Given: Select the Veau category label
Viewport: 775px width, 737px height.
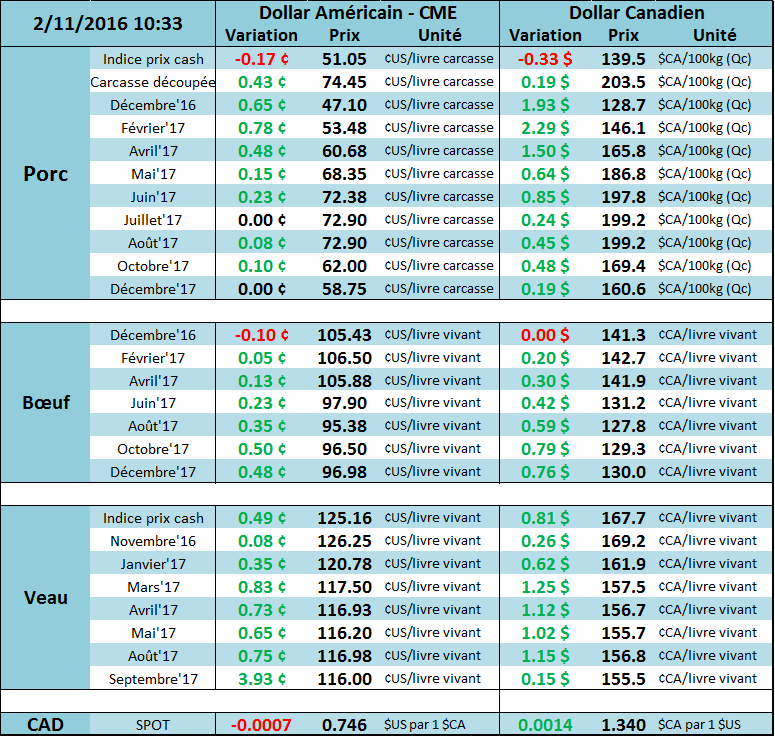Looking at the screenshot, I should point(45,598).
